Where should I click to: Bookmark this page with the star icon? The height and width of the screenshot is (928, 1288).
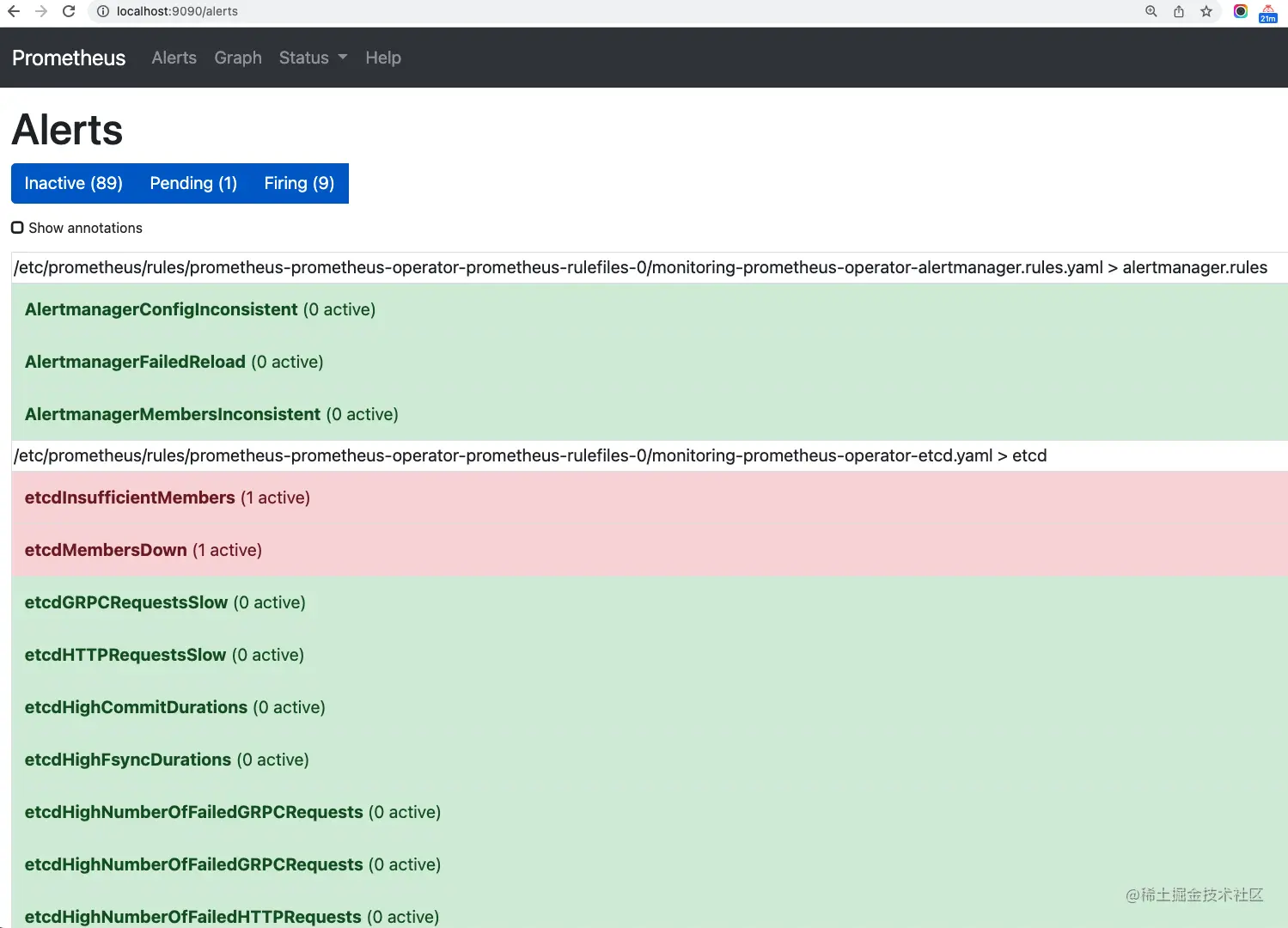tap(1206, 11)
